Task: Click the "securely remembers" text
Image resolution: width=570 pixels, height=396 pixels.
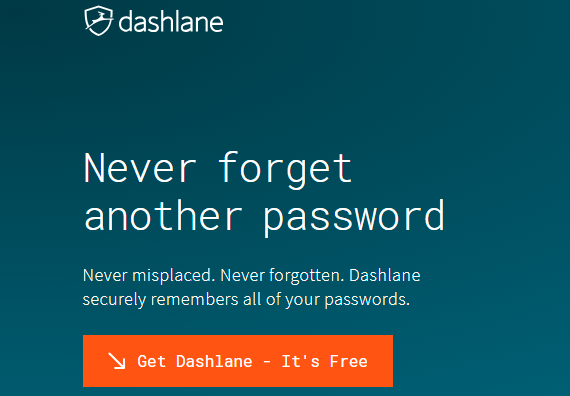Action: pos(160,300)
